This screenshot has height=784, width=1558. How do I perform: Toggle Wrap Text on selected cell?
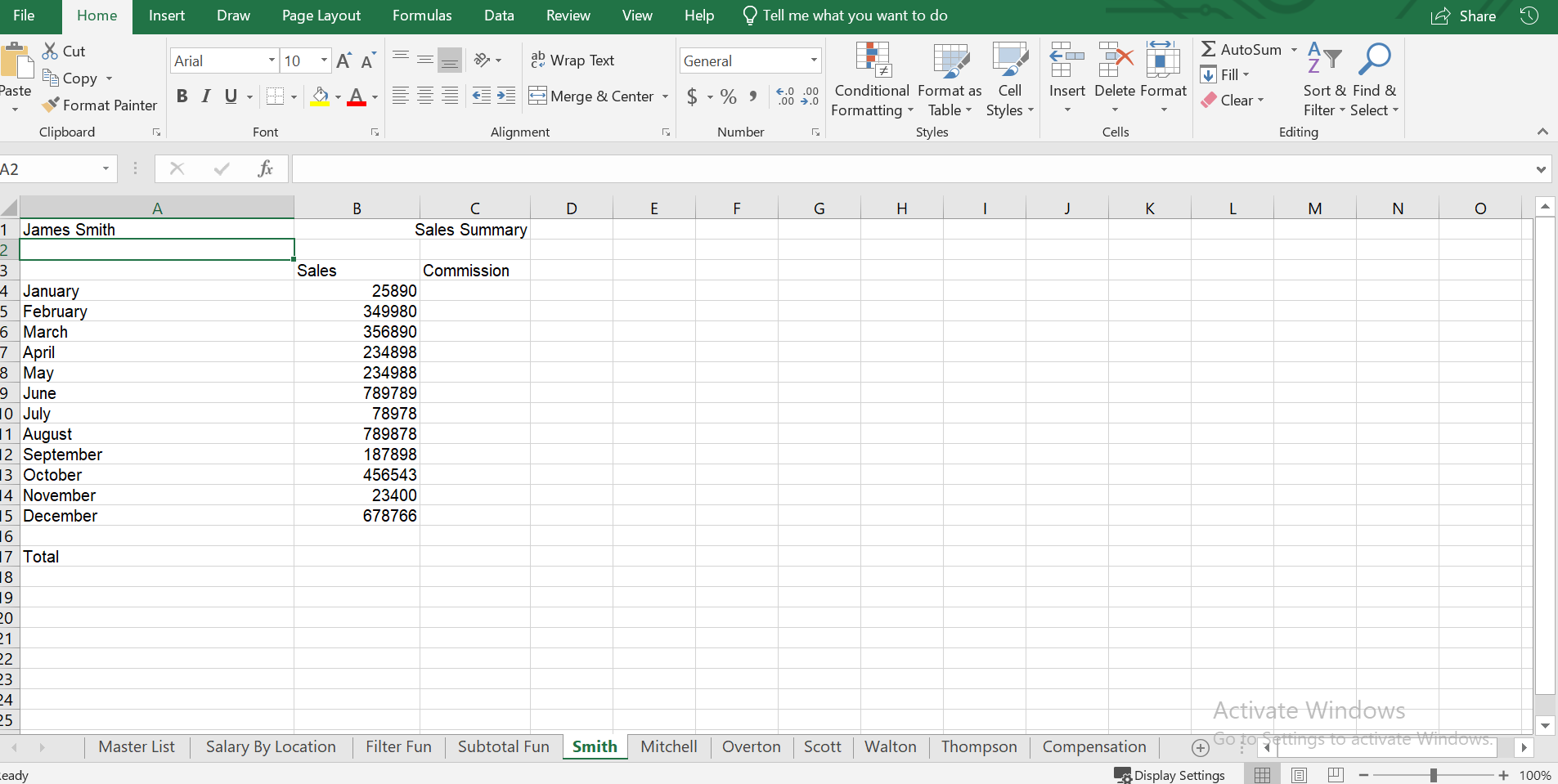pos(572,60)
